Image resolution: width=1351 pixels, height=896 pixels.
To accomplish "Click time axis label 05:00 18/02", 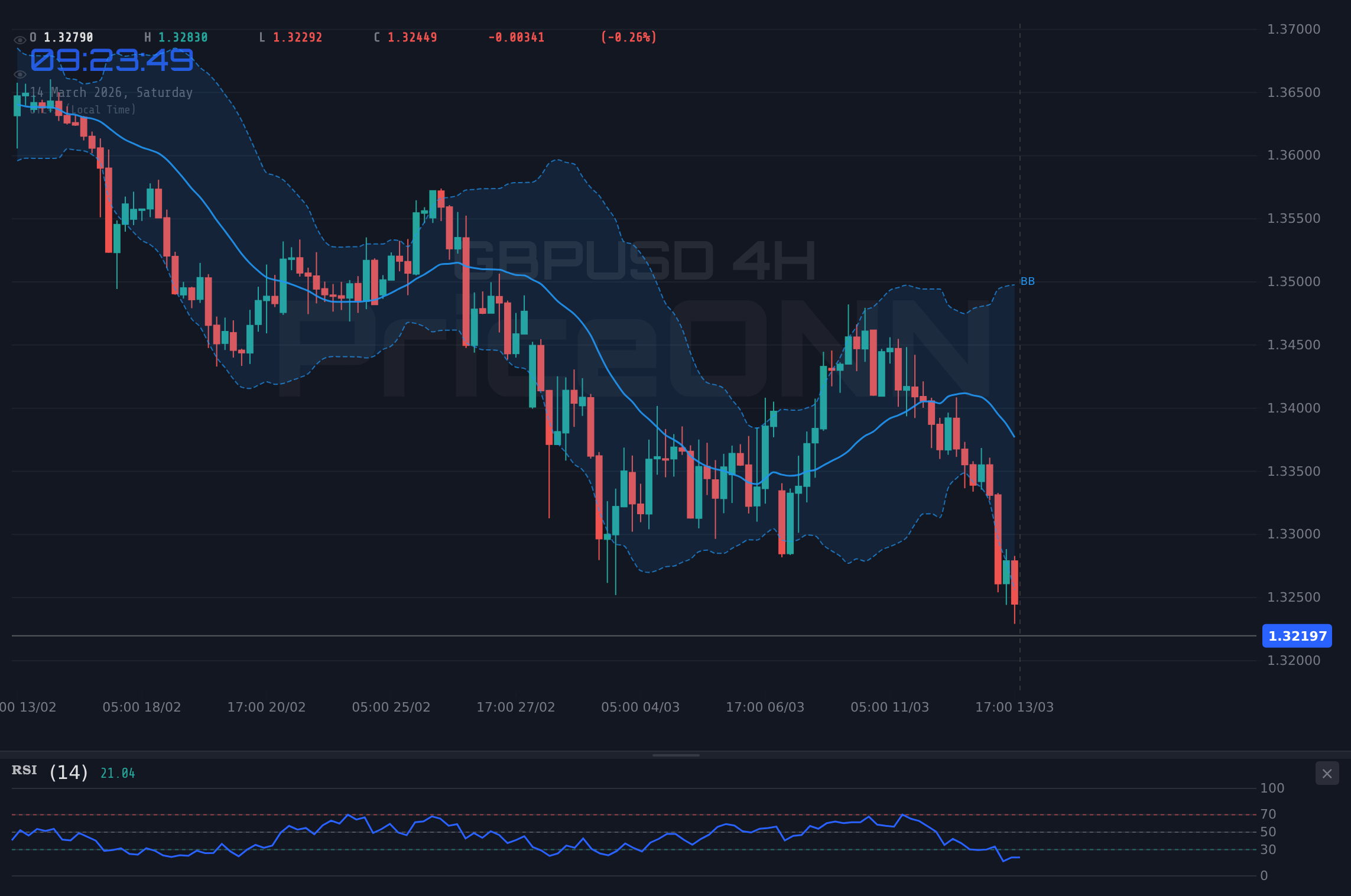I will coord(142,707).
